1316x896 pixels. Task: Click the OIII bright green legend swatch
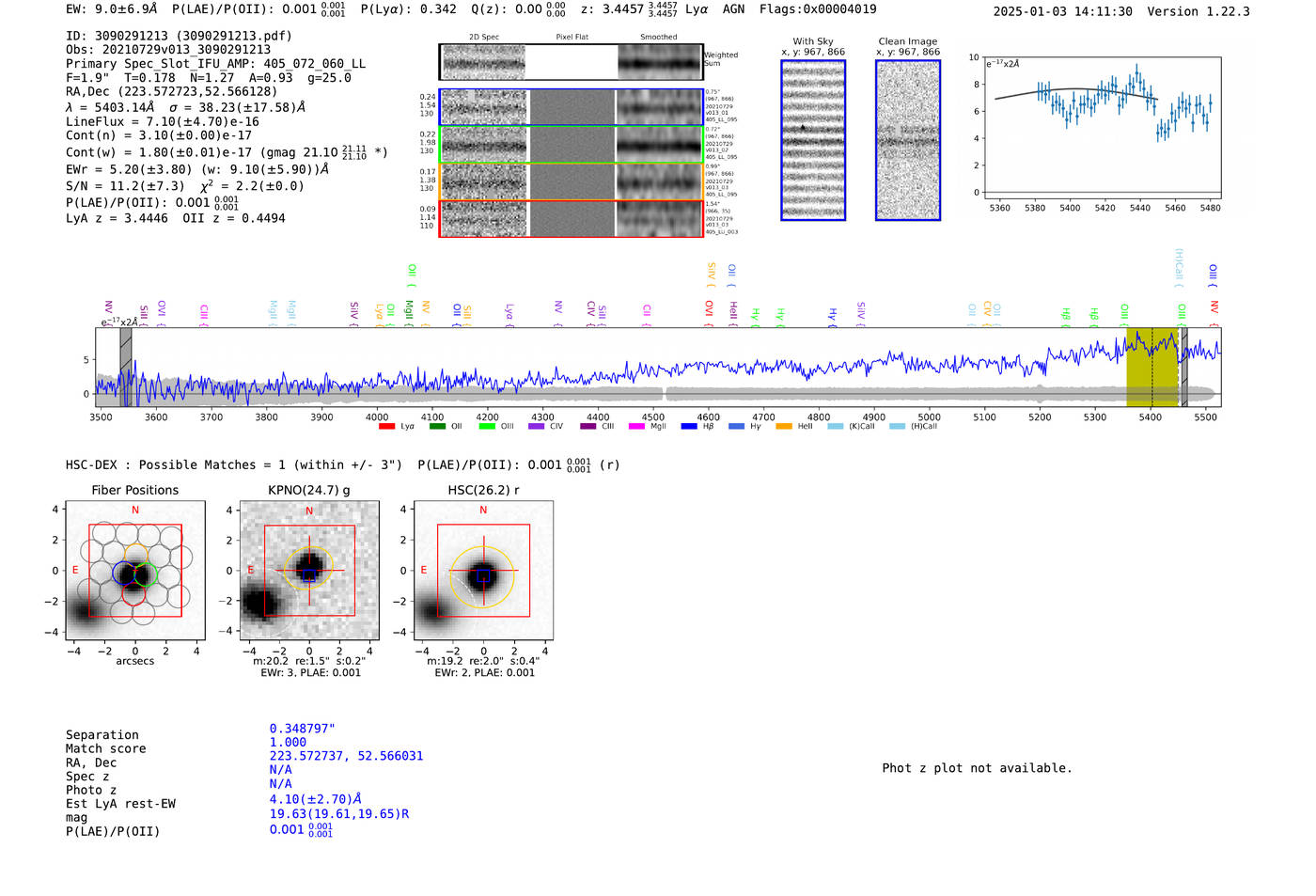click(x=487, y=427)
